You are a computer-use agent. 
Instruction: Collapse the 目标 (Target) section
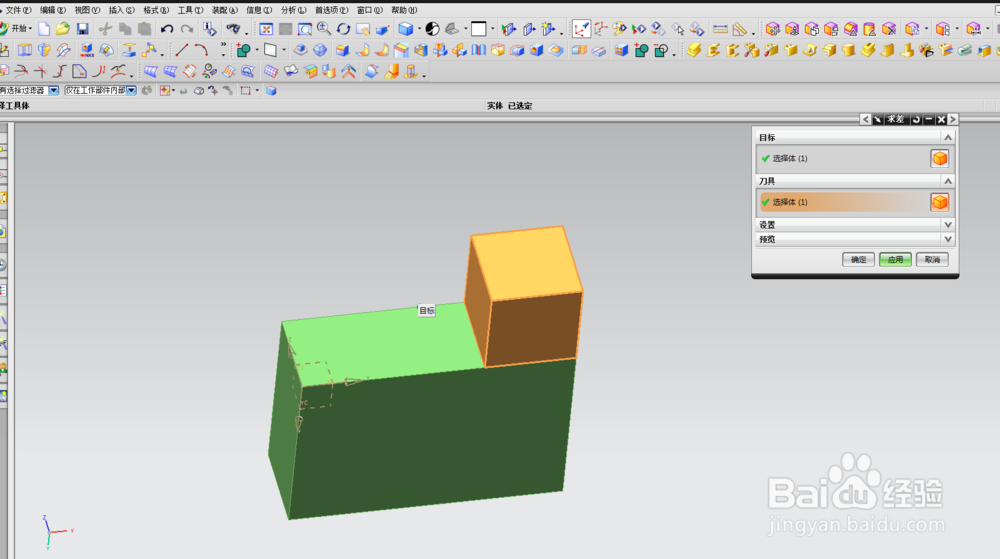948,137
